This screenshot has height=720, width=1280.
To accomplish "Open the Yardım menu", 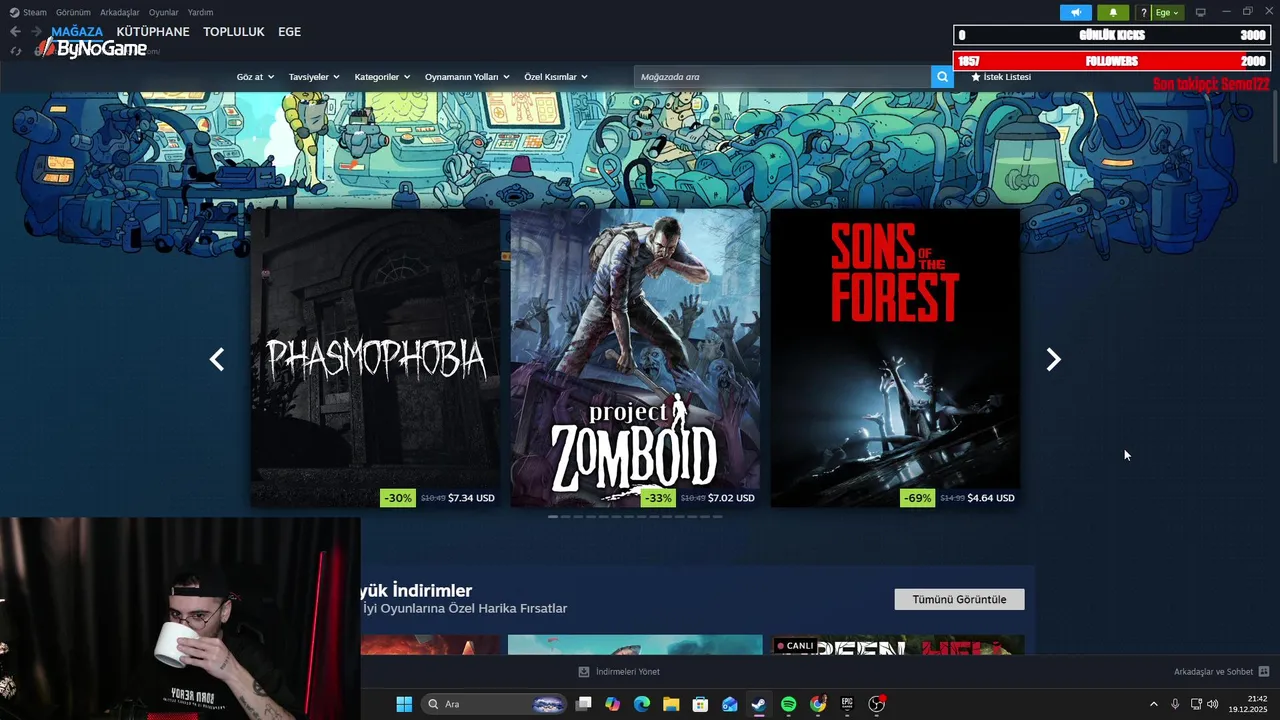I will coord(200,12).
